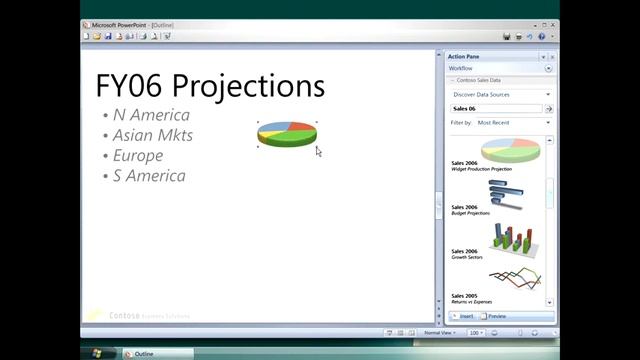This screenshot has height=360, width=640.
Task: Click the Open folder toolbar icon
Action: click(97, 36)
